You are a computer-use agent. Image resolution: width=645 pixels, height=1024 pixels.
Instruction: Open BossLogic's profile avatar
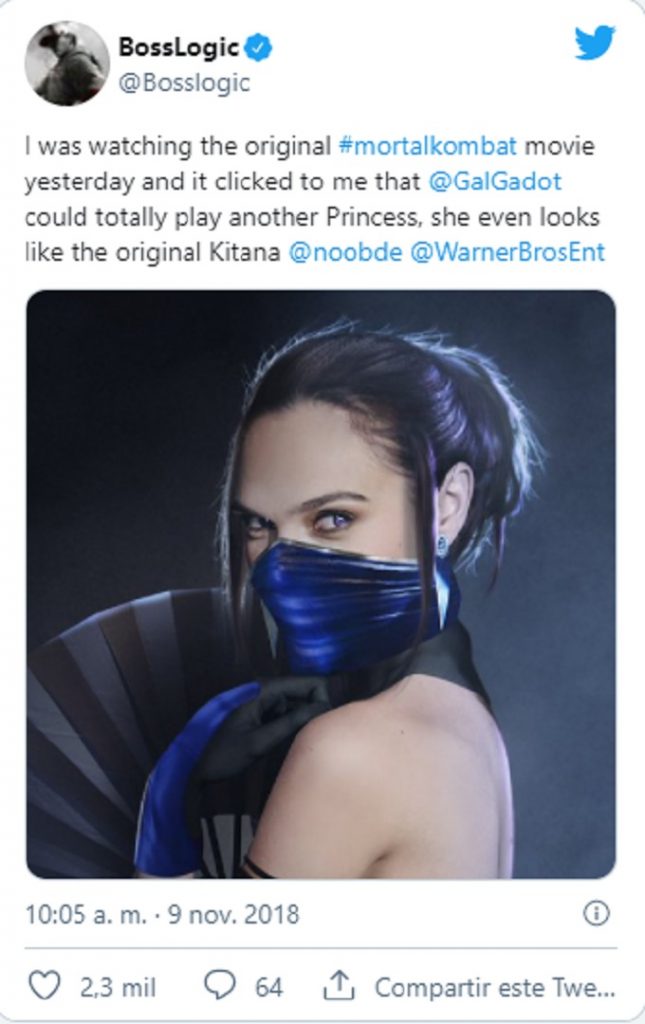point(67,63)
